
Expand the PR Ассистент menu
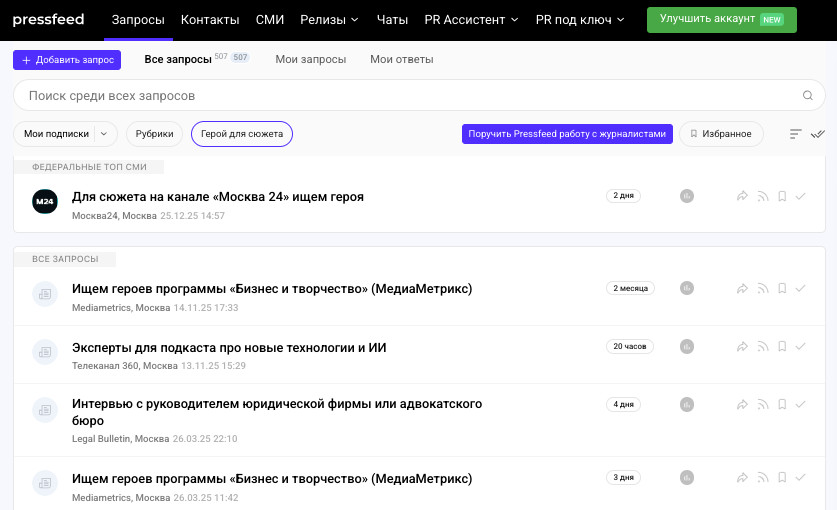coord(471,20)
